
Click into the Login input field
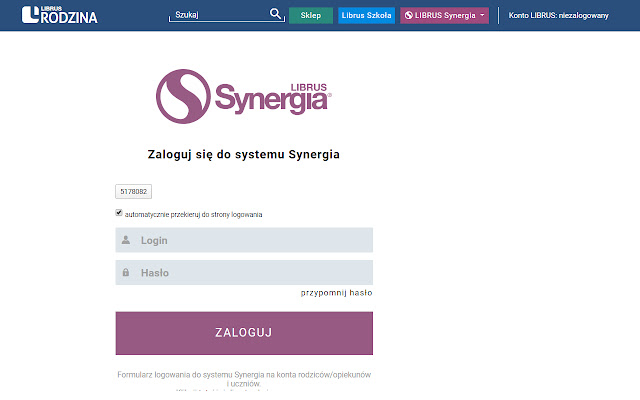coord(244,240)
